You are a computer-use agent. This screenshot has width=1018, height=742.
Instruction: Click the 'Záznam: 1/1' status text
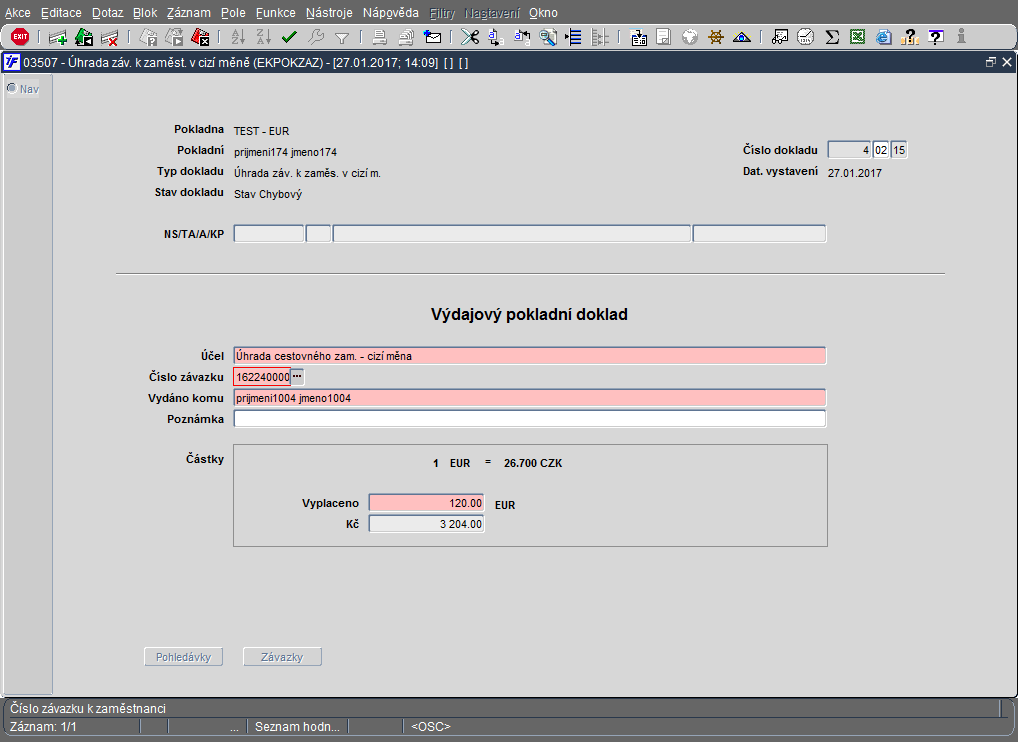(43, 726)
